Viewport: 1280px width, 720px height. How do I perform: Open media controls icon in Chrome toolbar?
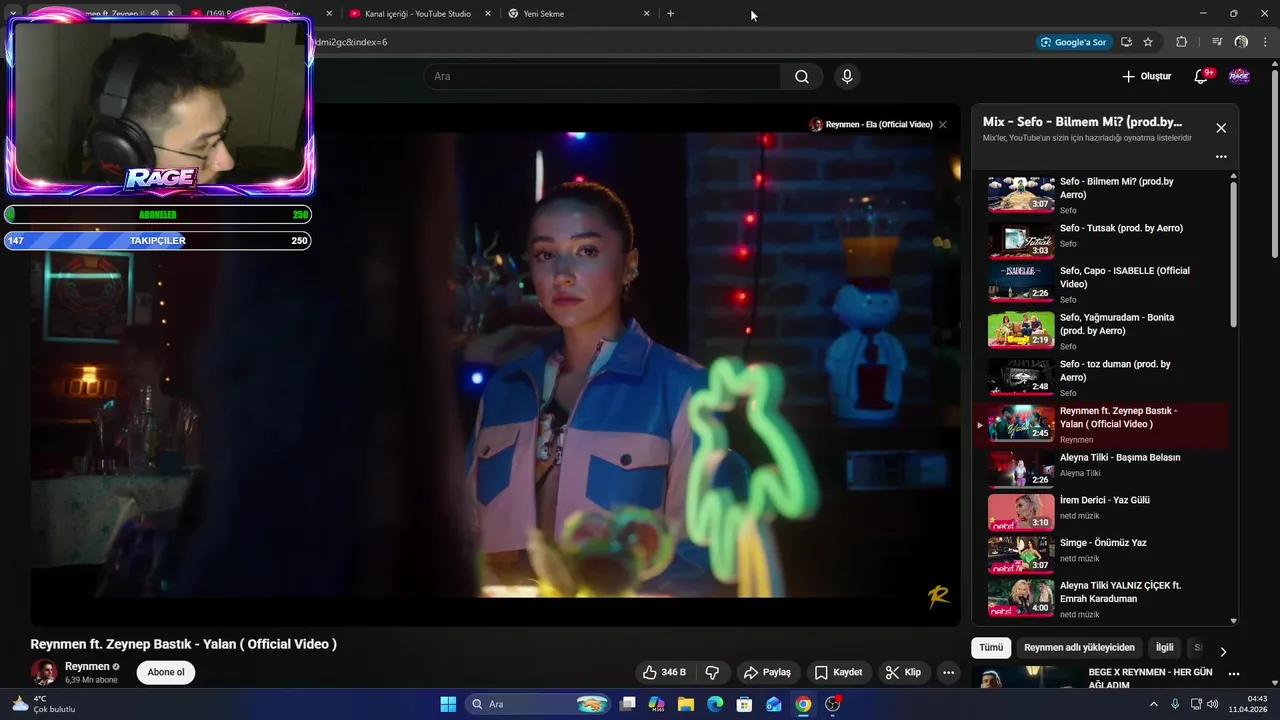[x=1217, y=42]
